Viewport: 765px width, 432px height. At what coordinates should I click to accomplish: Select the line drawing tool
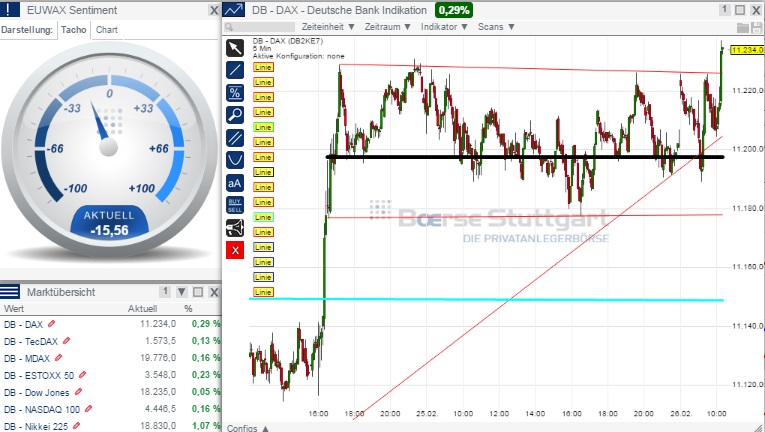point(235,70)
